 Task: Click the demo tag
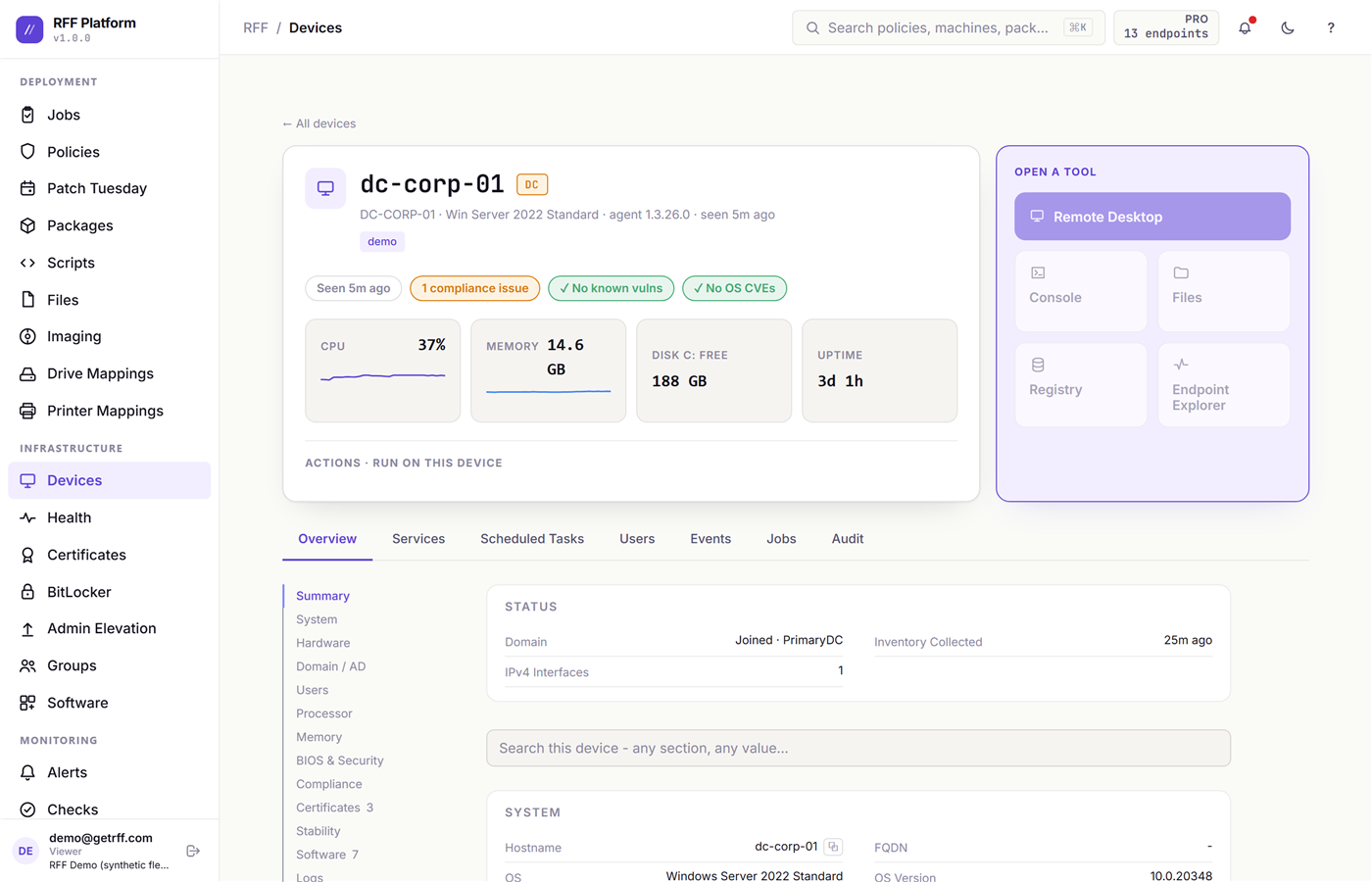[382, 241]
